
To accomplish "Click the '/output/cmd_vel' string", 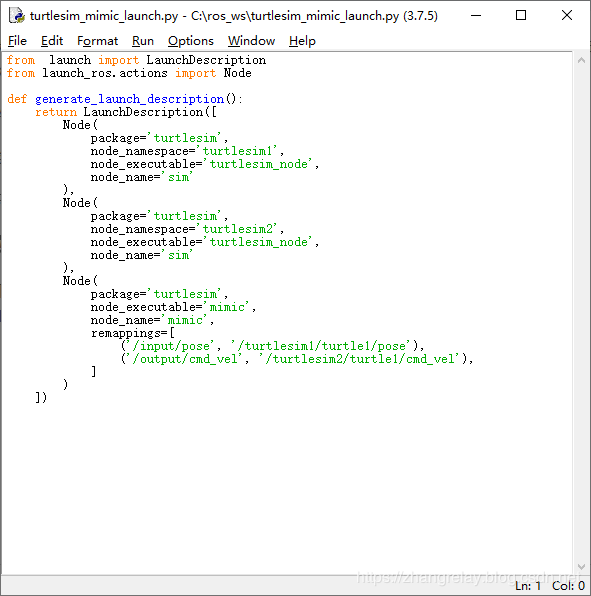I will [x=185, y=359].
